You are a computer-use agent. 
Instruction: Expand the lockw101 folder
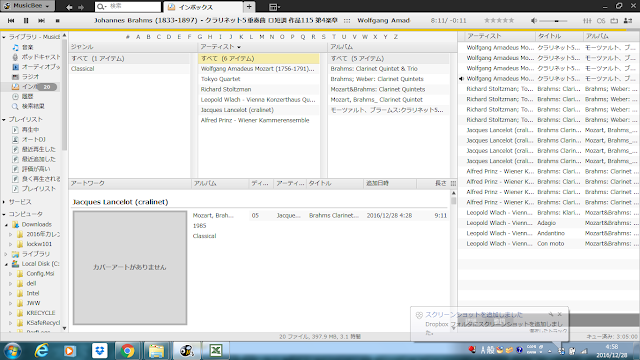[11, 244]
